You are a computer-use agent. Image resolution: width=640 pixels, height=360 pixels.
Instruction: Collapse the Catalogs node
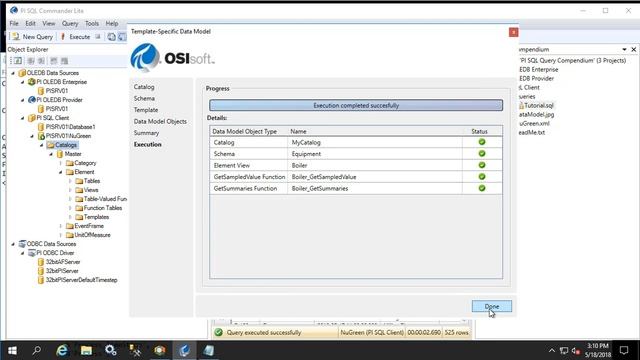tap(41, 145)
